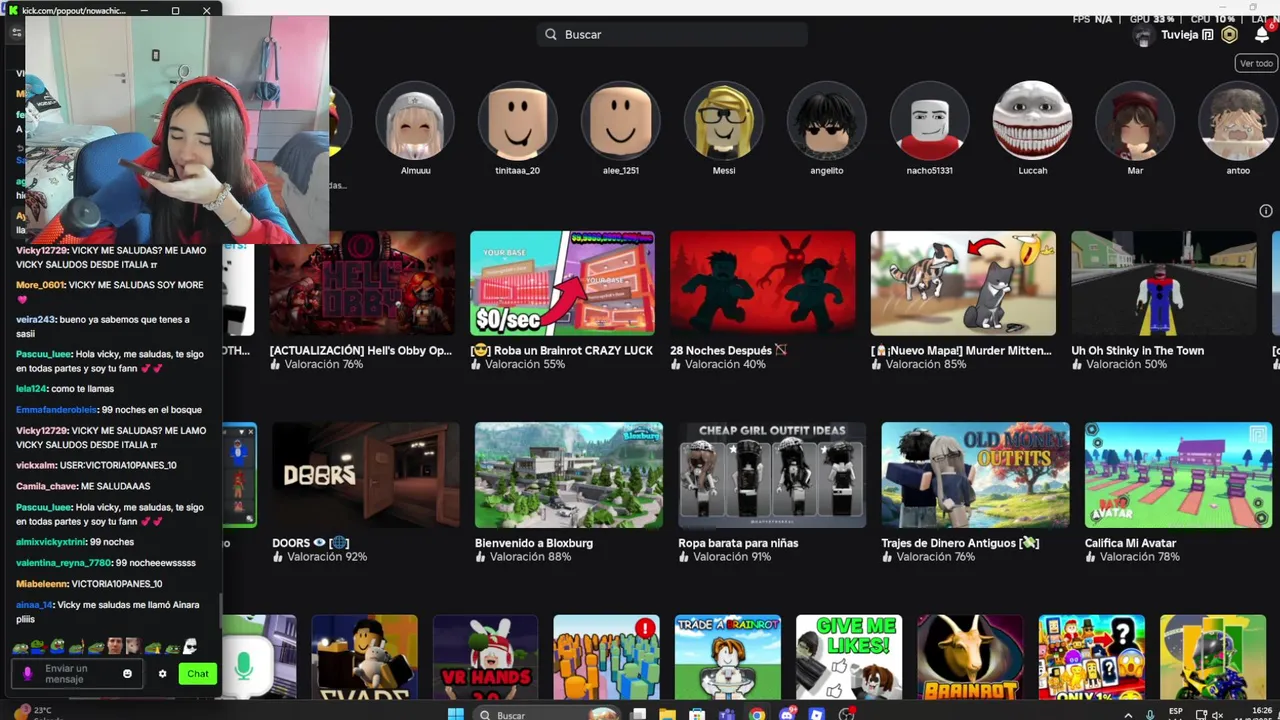Open emoji picker in chat message box
Viewport: 1280px width, 720px height.
[127, 674]
